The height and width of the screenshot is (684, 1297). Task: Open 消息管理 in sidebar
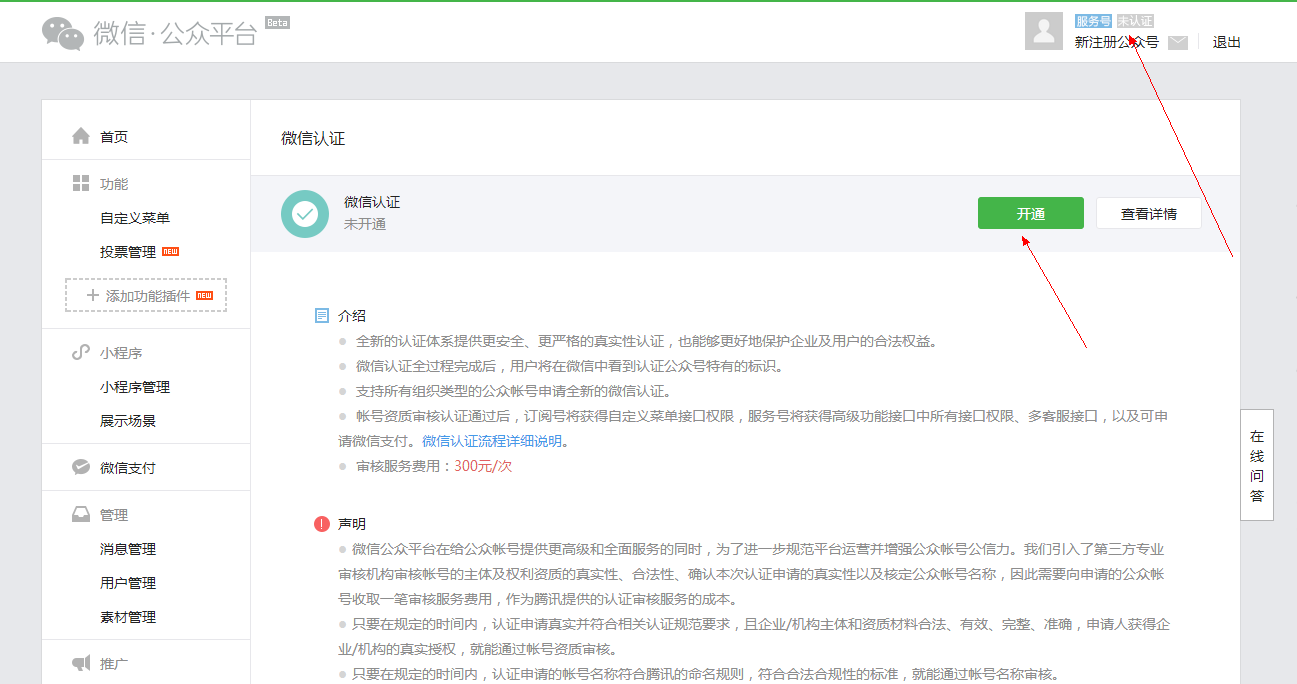pos(128,549)
